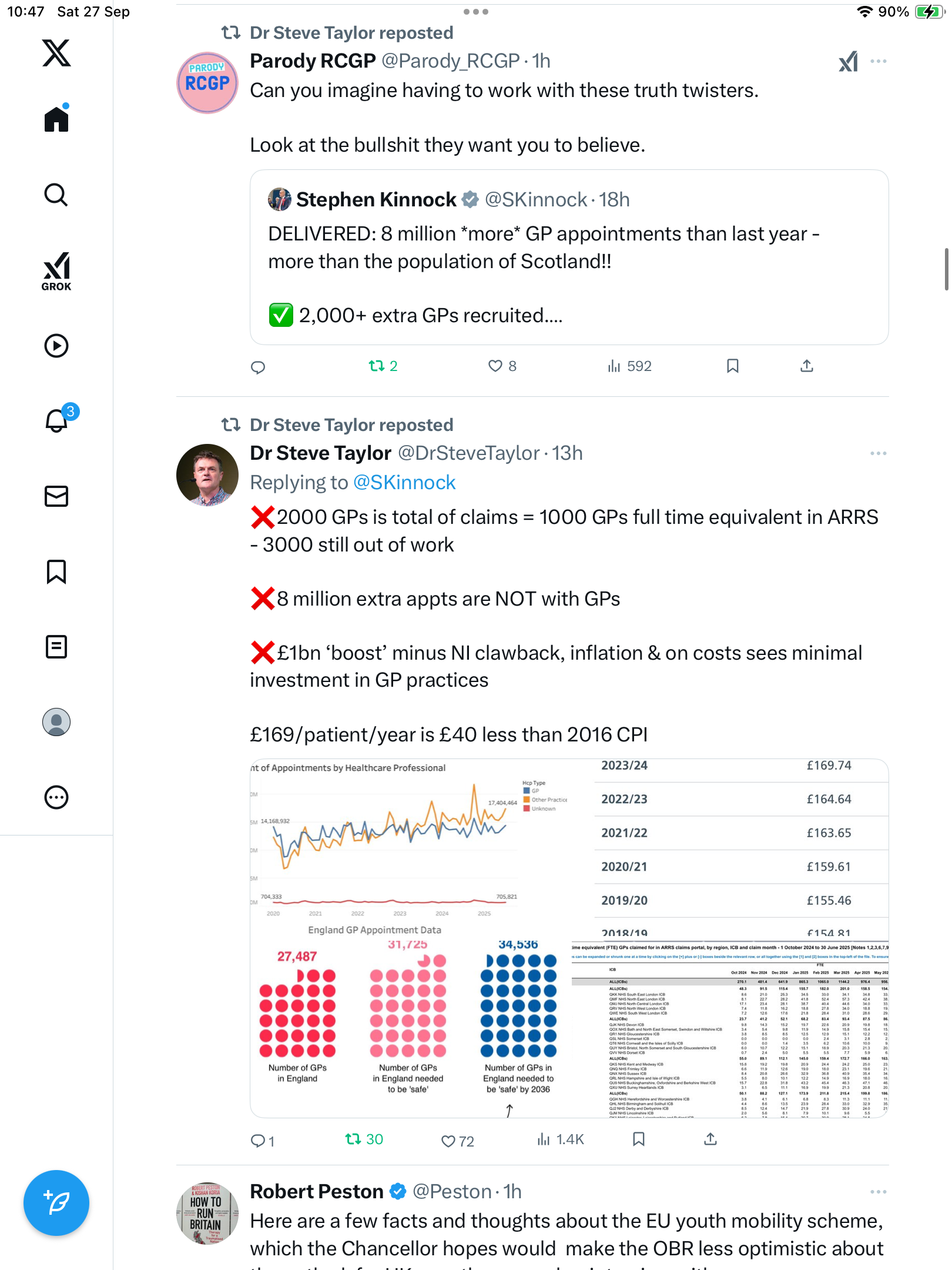The width and height of the screenshot is (952, 1270).
Task: Open the Bookmarks sidebar icon
Action: coord(56,571)
